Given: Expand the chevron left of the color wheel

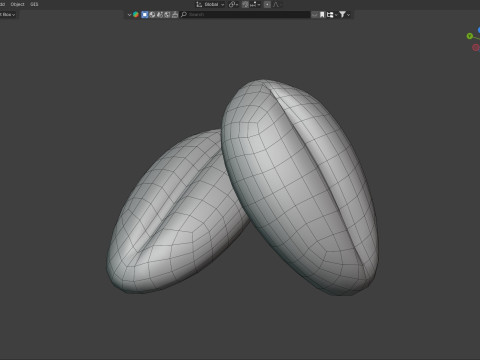Looking at the screenshot, I should pyautogui.click(x=129, y=15).
